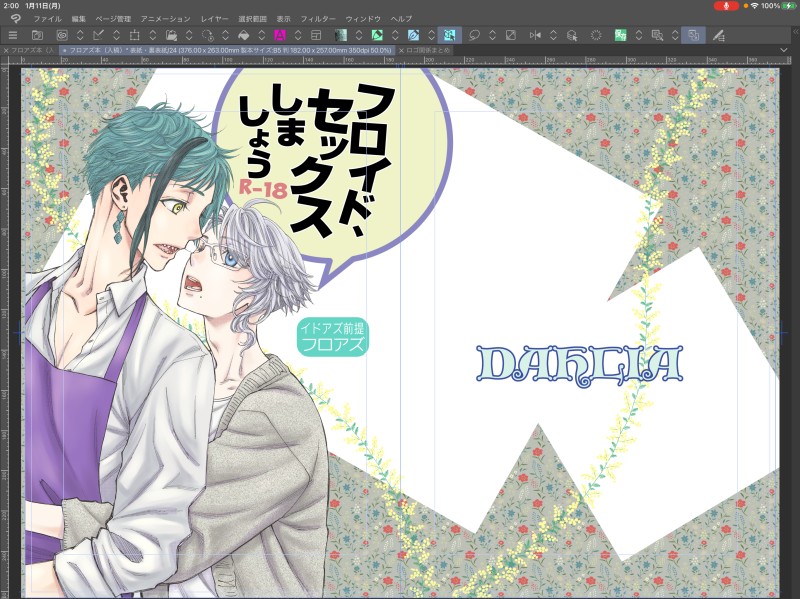Open the 編集 menu
The height and width of the screenshot is (599, 800).
(x=79, y=19)
